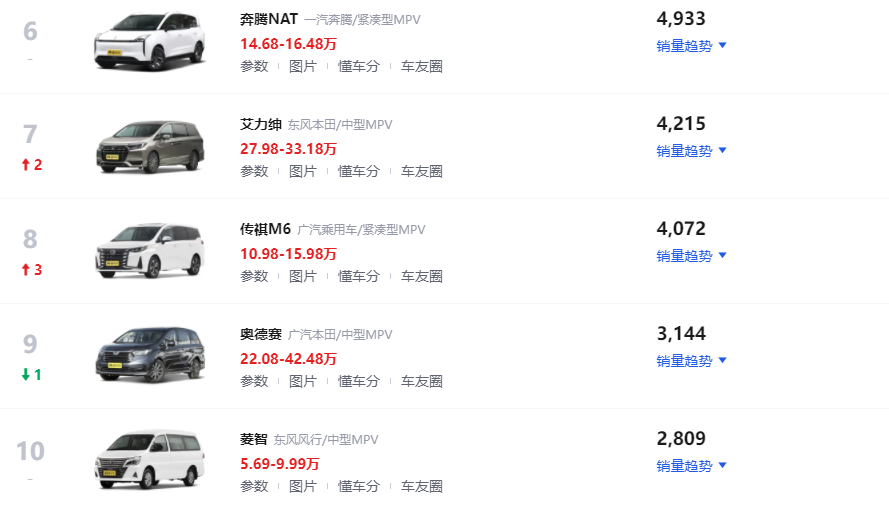Click the 奔腾NAT model name title
Image resolution: width=889 pixels, height=507 pixels.
tap(269, 19)
